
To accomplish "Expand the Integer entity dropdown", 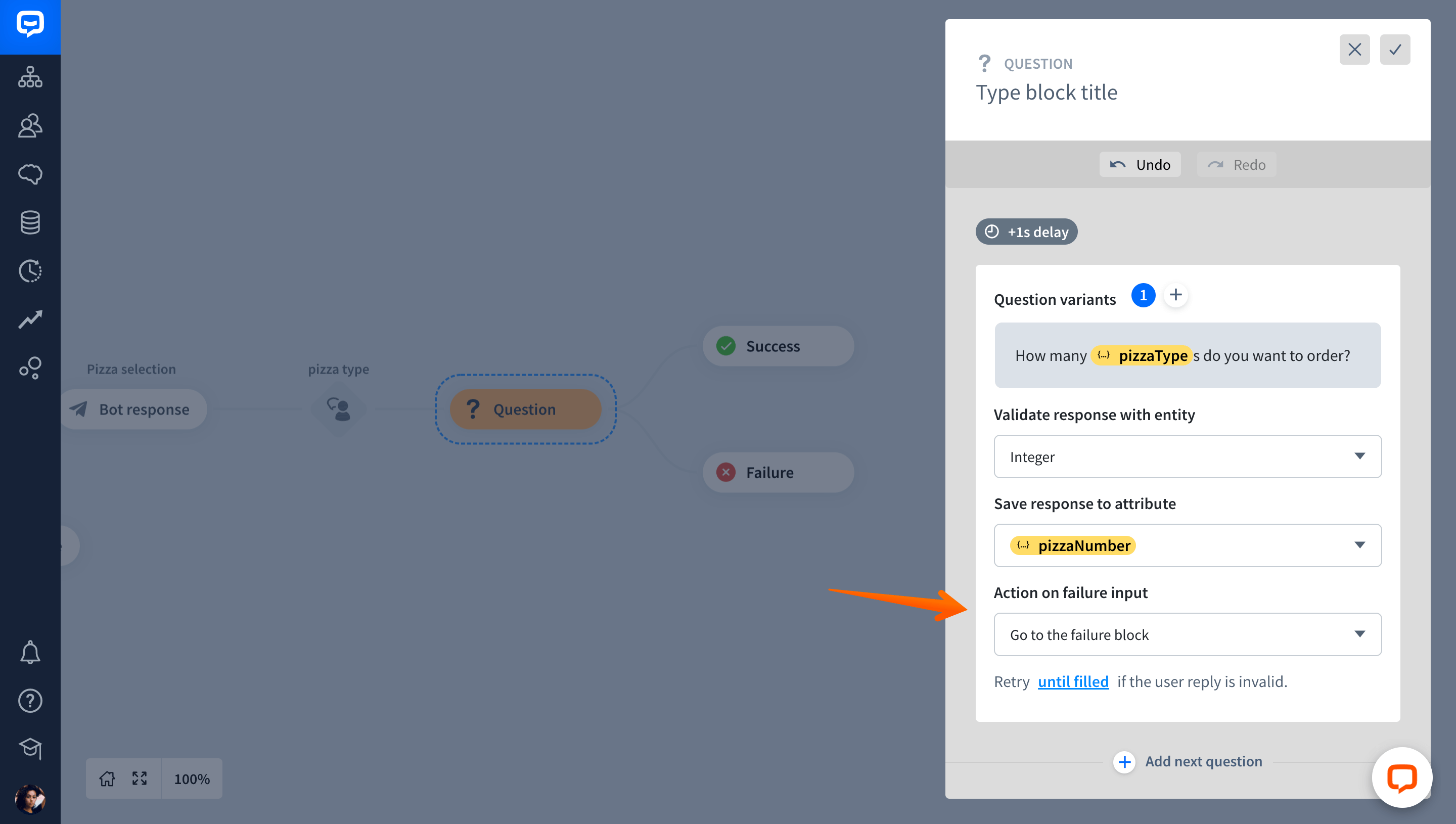I will tap(1187, 456).
